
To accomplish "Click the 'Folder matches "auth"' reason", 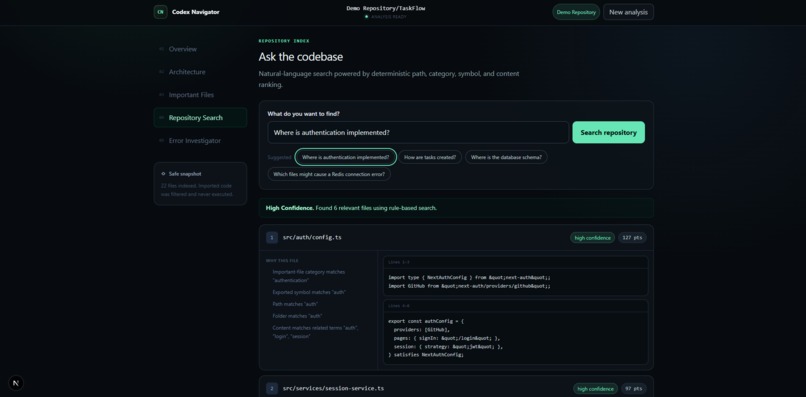I will point(297,316).
